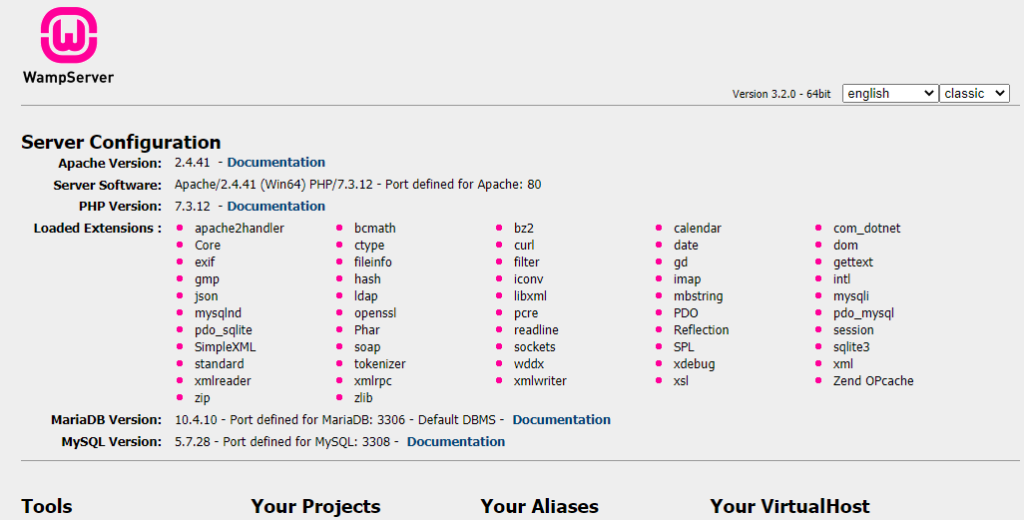The width and height of the screenshot is (1024, 520).
Task: Open PHP Version Documentation link
Action: 276,206
